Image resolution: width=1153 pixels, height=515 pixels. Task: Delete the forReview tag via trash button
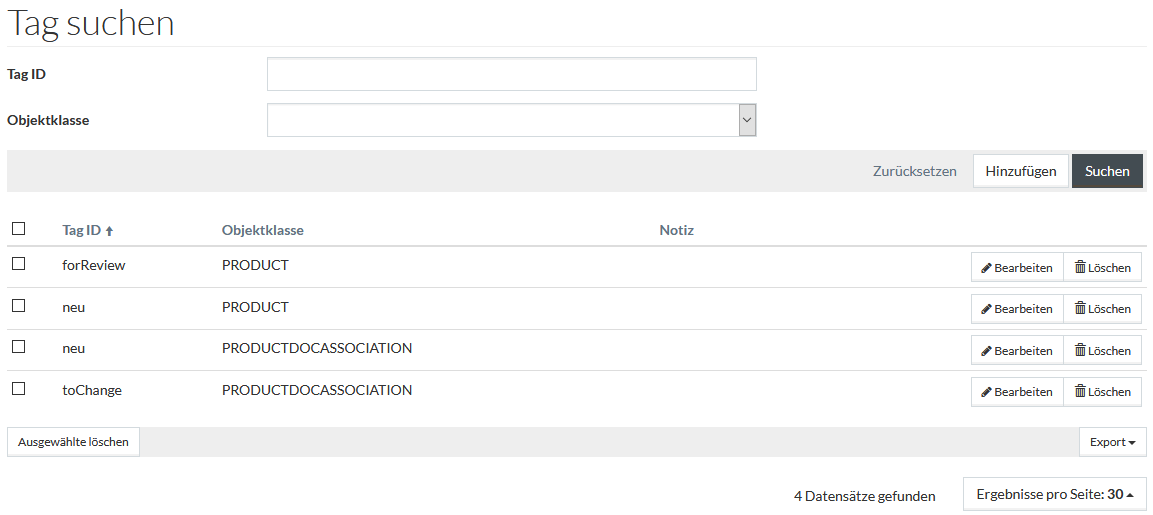tap(1102, 268)
